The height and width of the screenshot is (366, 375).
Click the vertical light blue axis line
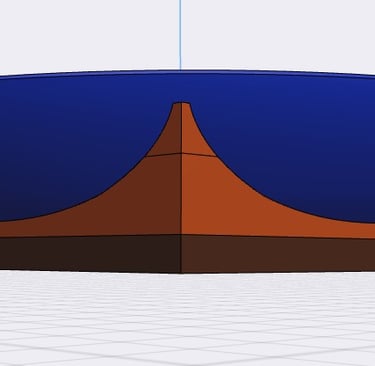pyautogui.click(x=180, y=35)
